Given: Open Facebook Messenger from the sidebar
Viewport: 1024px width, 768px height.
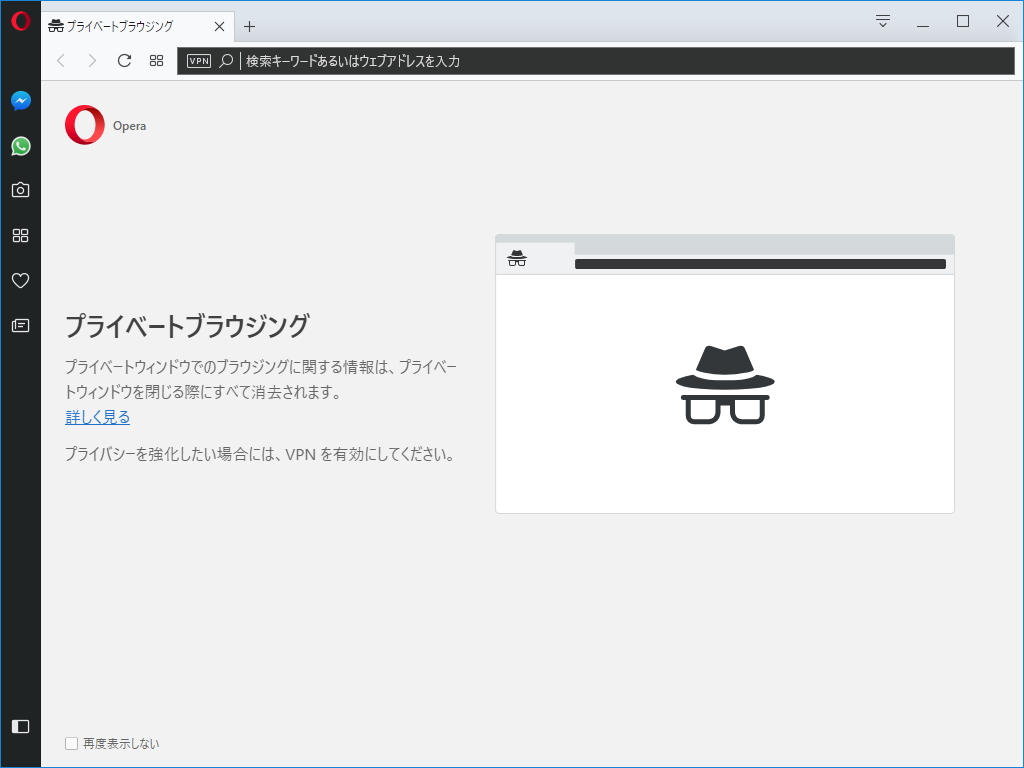Looking at the screenshot, I should coord(20,99).
